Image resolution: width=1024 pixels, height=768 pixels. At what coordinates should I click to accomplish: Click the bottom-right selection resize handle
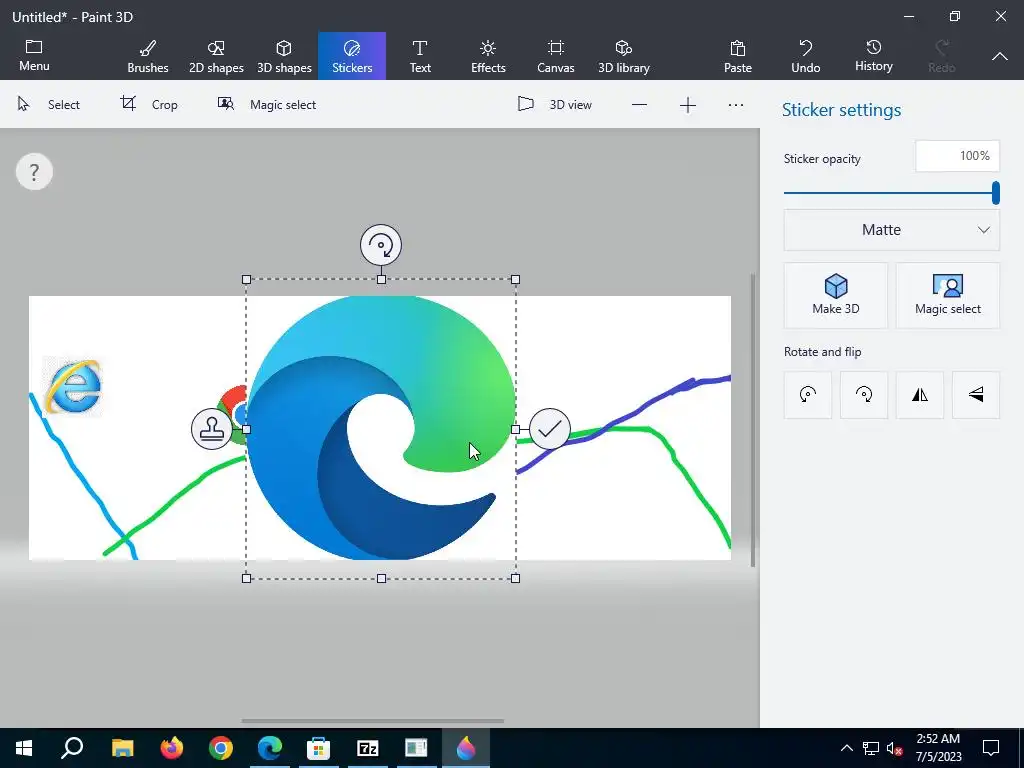[x=515, y=578]
